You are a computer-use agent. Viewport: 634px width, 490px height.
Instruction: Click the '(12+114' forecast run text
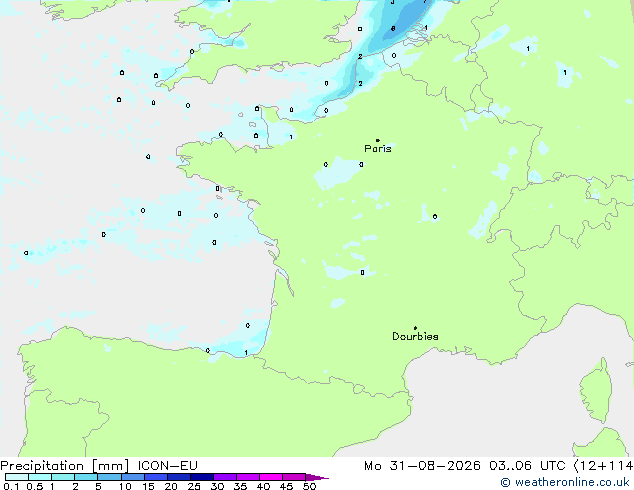[604, 466]
